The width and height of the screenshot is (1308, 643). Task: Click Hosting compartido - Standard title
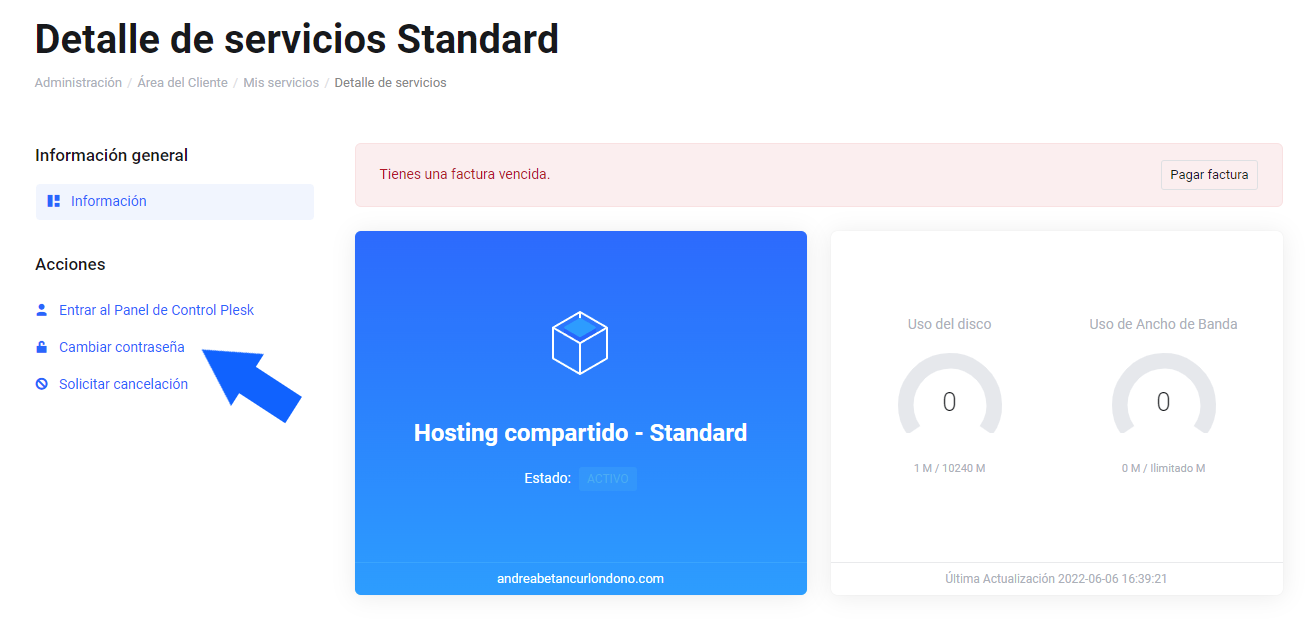[580, 433]
